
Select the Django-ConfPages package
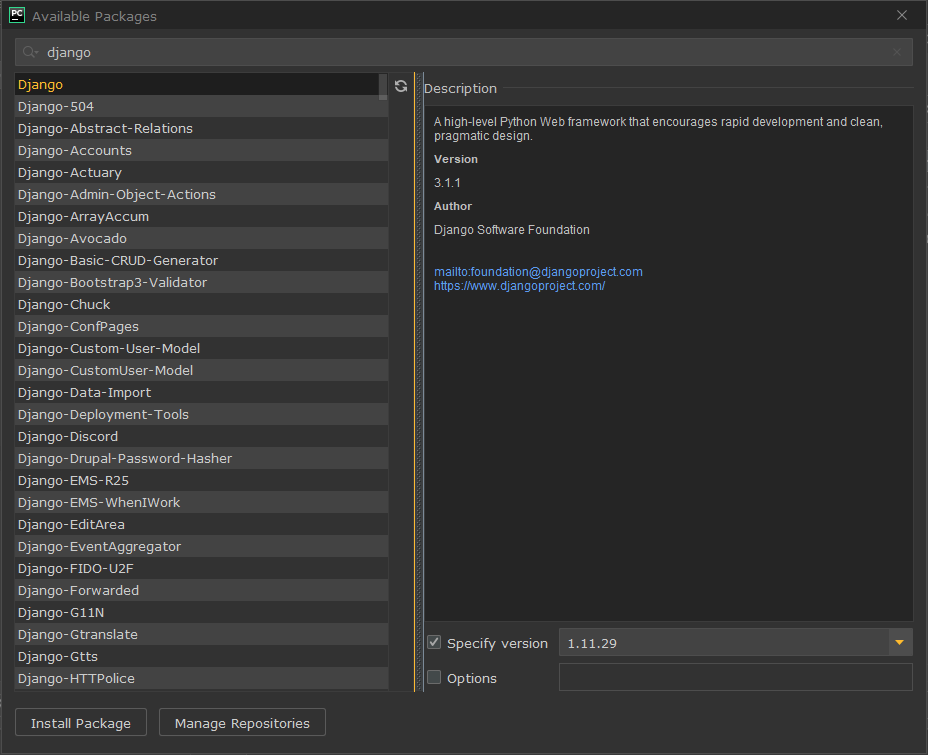pyautogui.click(x=201, y=326)
